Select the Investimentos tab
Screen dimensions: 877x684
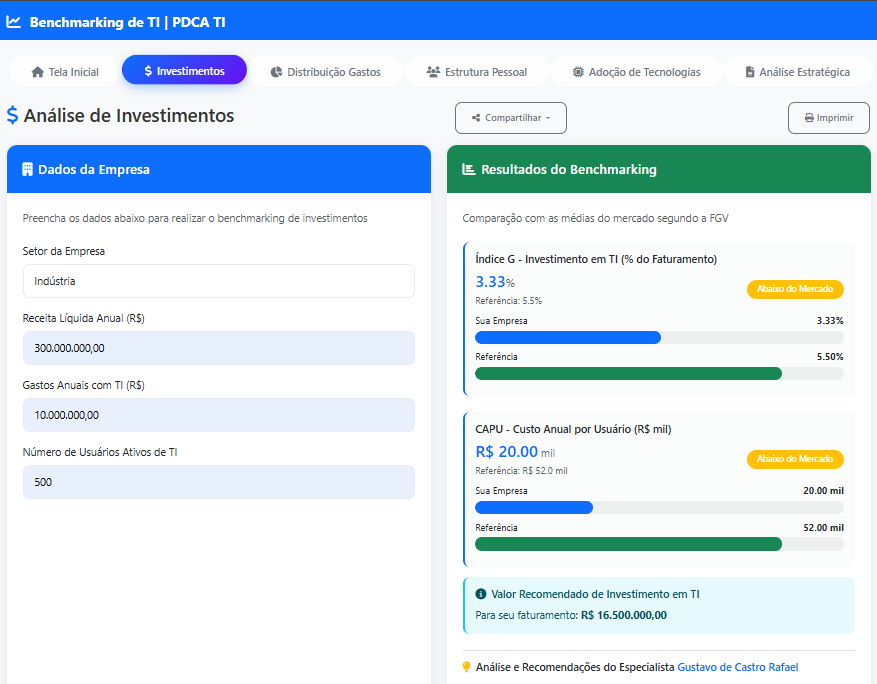click(x=184, y=70)
